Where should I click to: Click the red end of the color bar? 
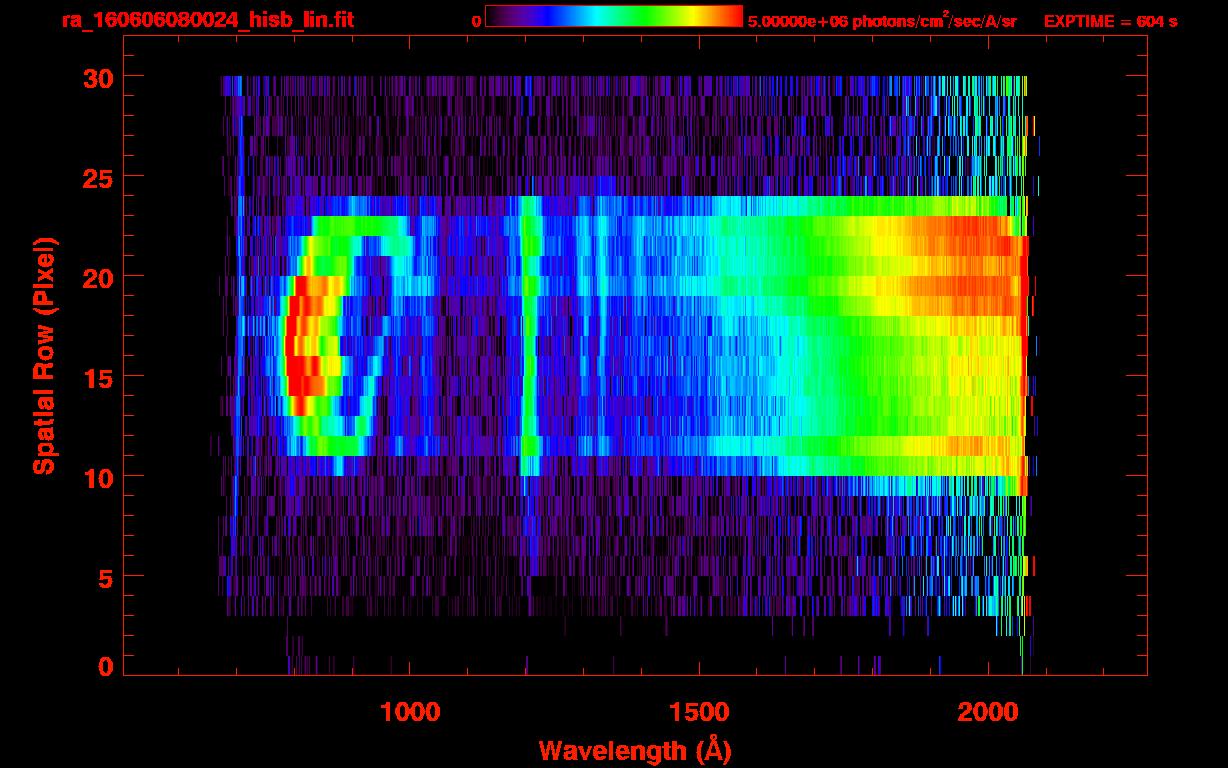tap(730, 17)
